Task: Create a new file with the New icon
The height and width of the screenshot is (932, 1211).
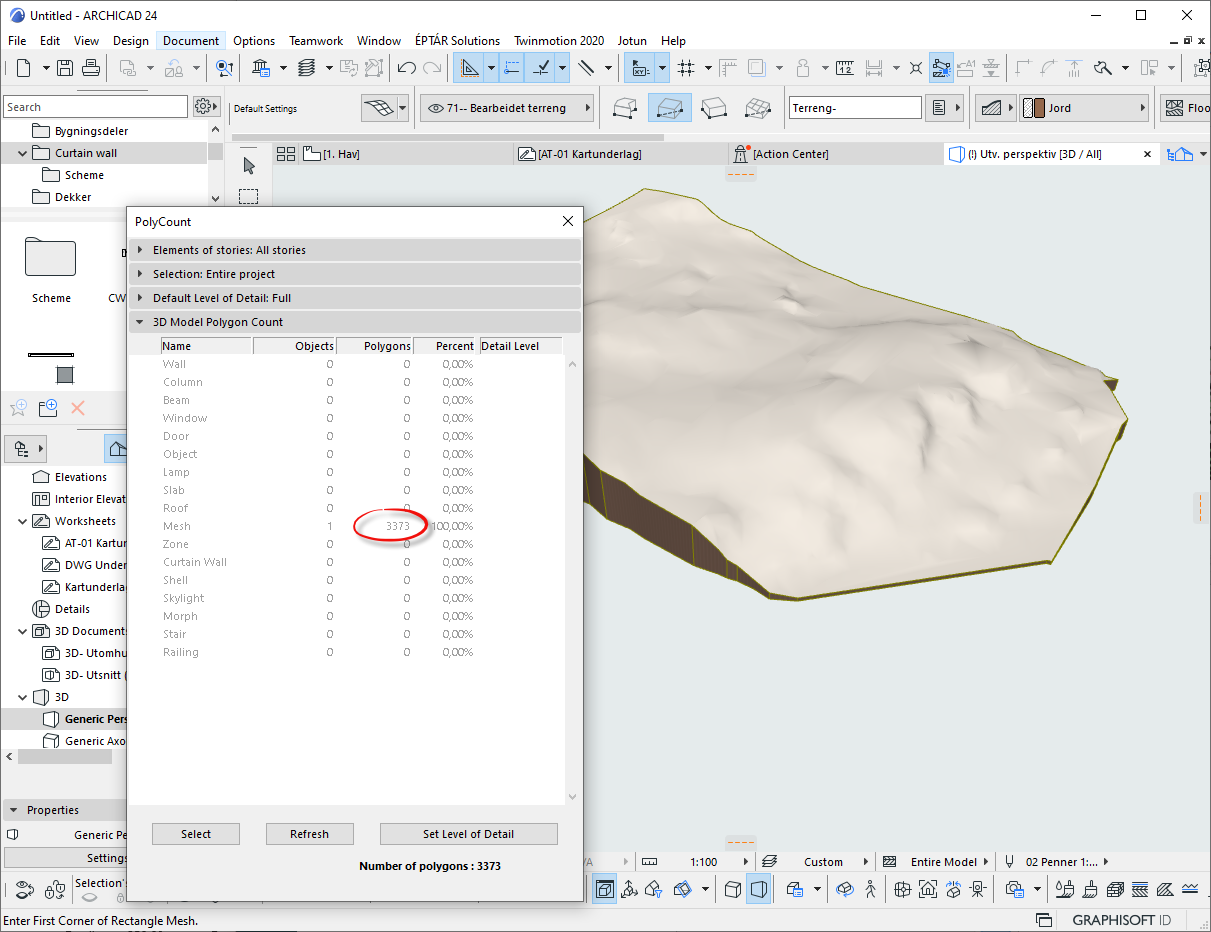Action: pos(23,68)
